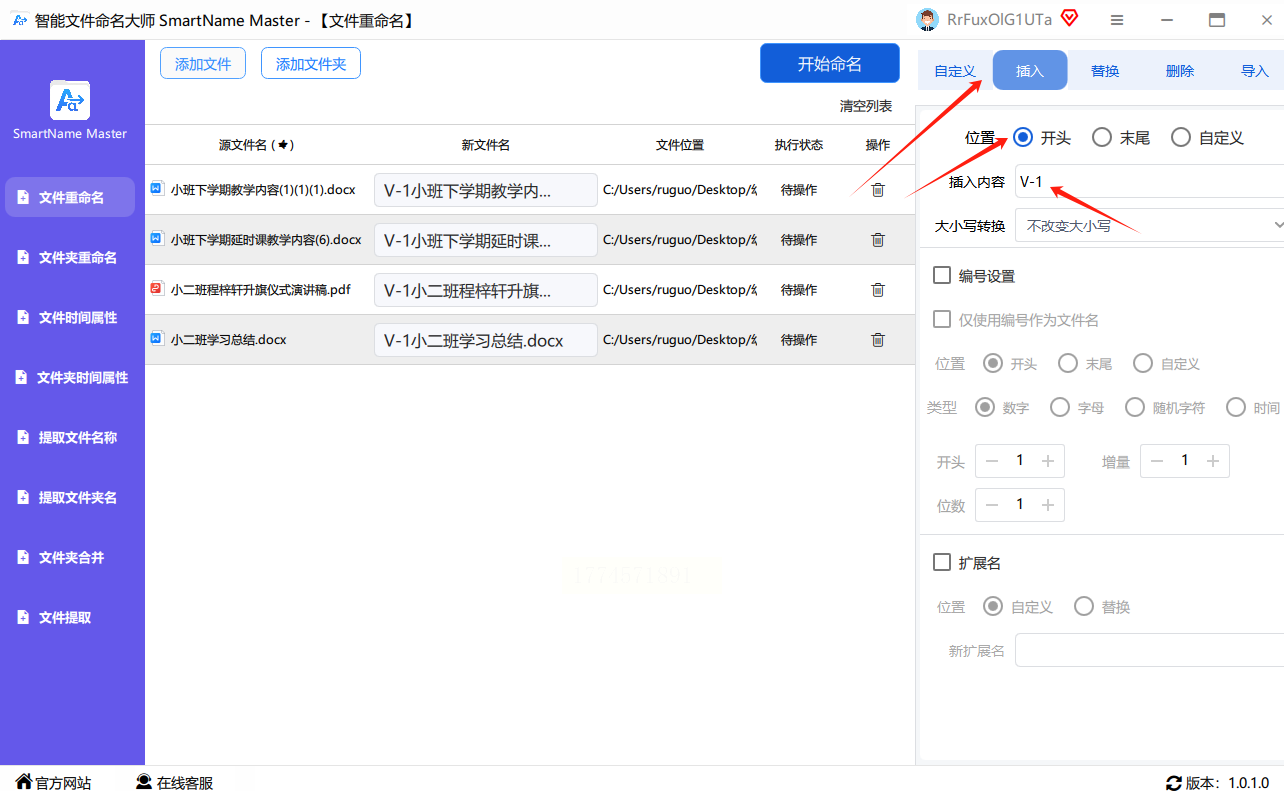Click the 添加文件夹 button
The width and height of the screenshot is (1284, 791).
click(x=310, y=64)
